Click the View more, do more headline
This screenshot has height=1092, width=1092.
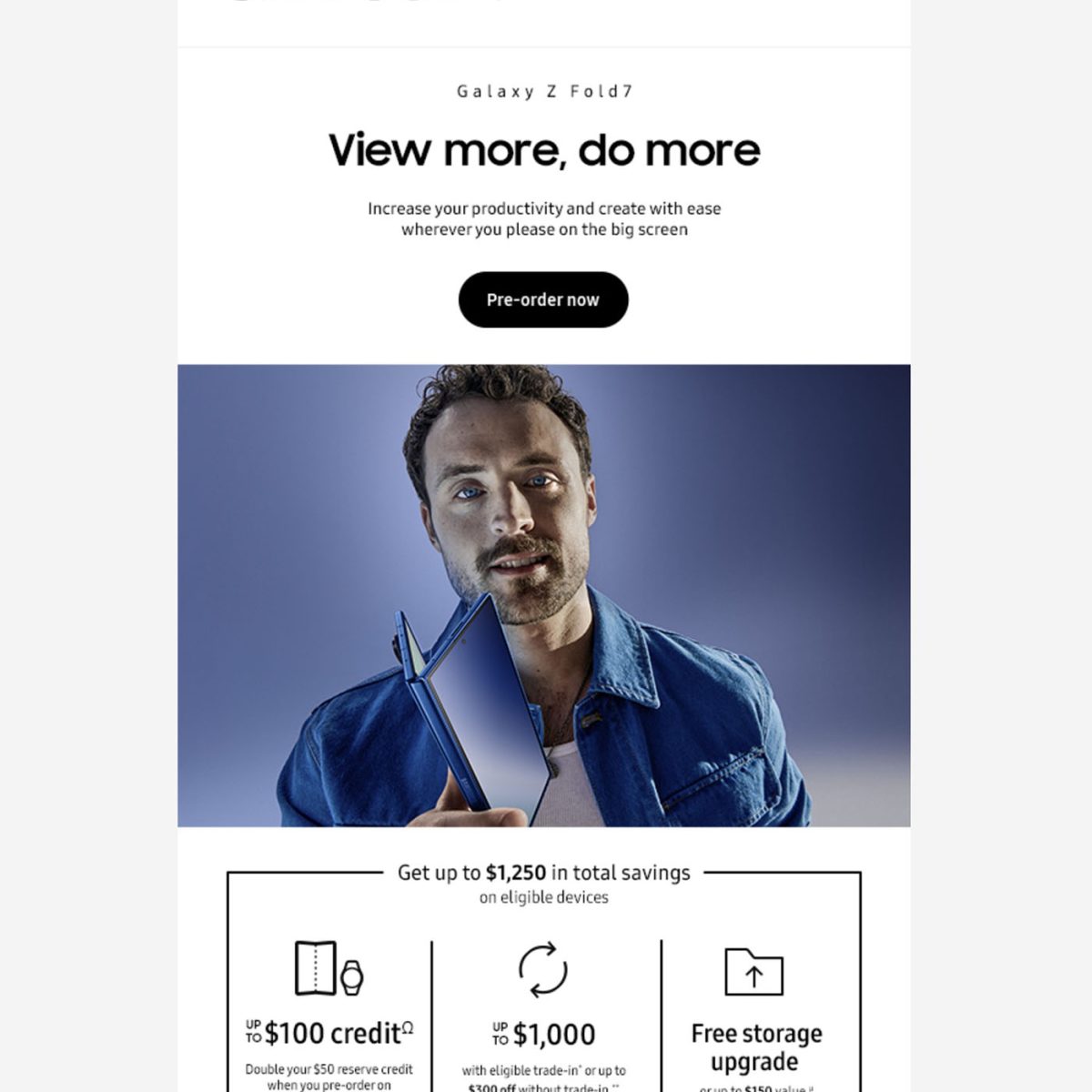tap(544, 150)
